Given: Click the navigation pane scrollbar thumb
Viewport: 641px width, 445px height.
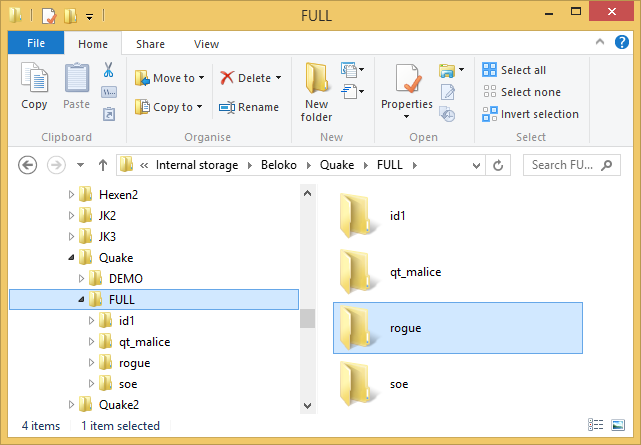Looking at the screenshot, I should click(308, 318).
